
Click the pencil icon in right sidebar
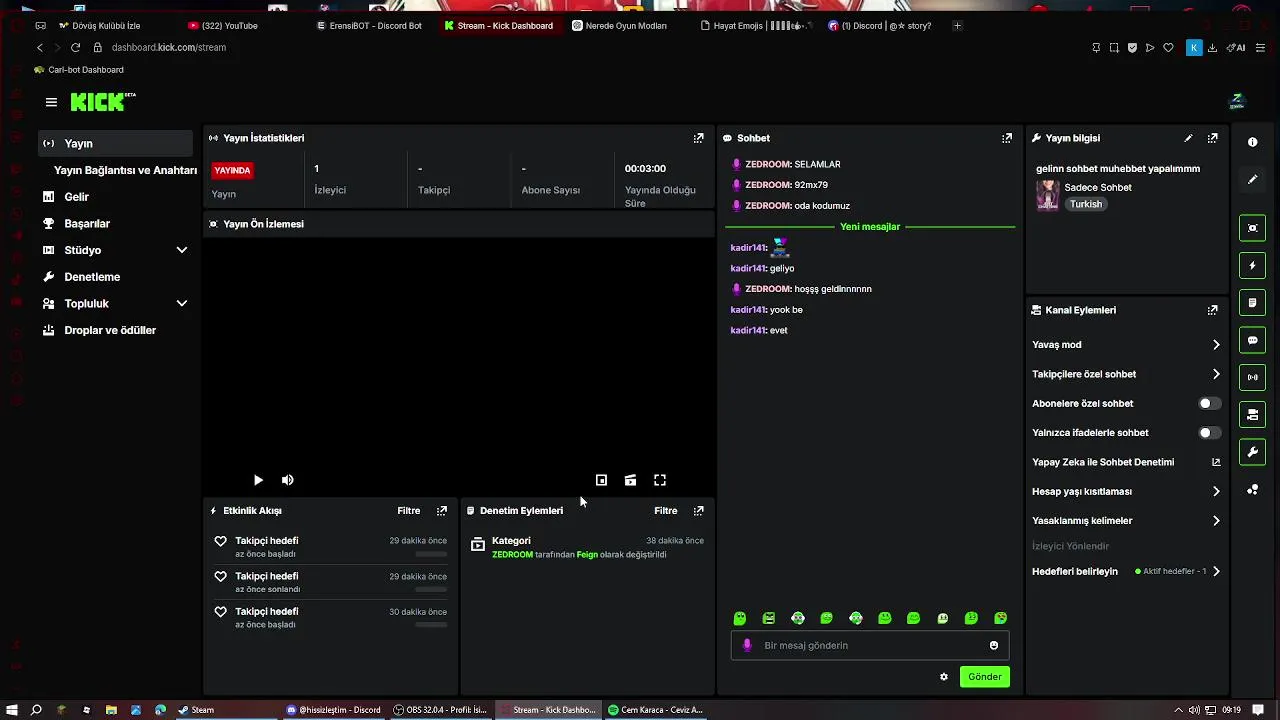1253,180
